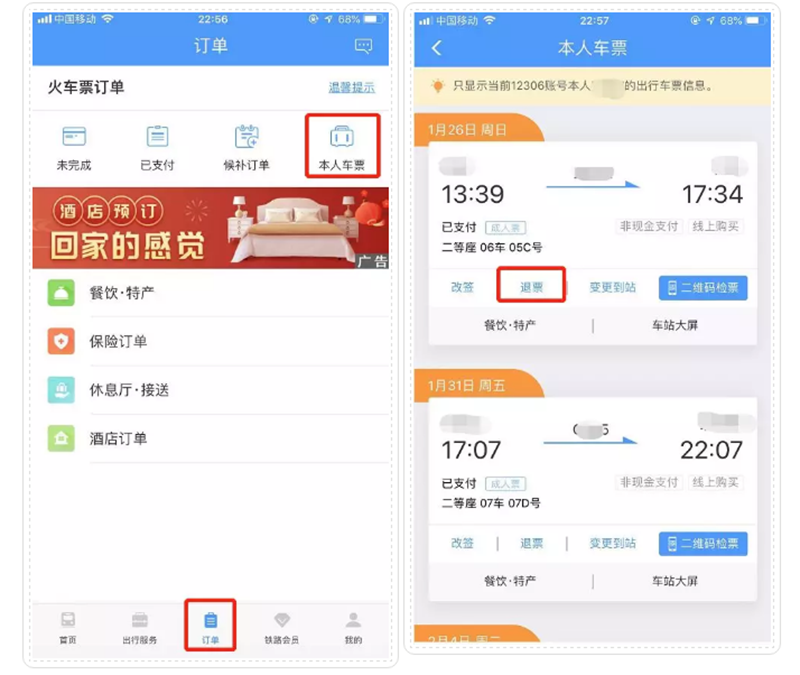Switch to the 出行服务 travel services tab
This screenshot has width=800, height=675.
[139, 628]
